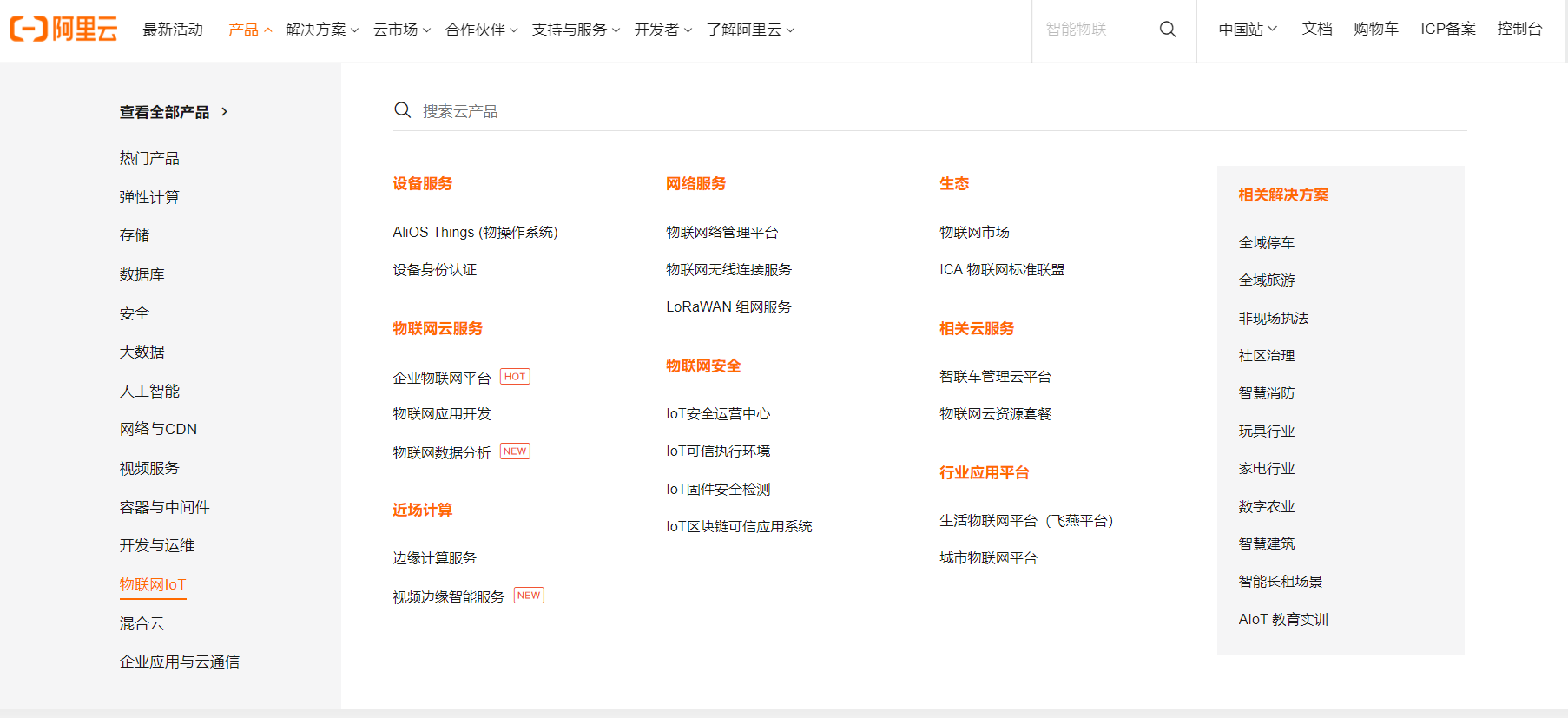Select 网络与CDN category in sidebar

pyautogui.click(x=158, y=429)
